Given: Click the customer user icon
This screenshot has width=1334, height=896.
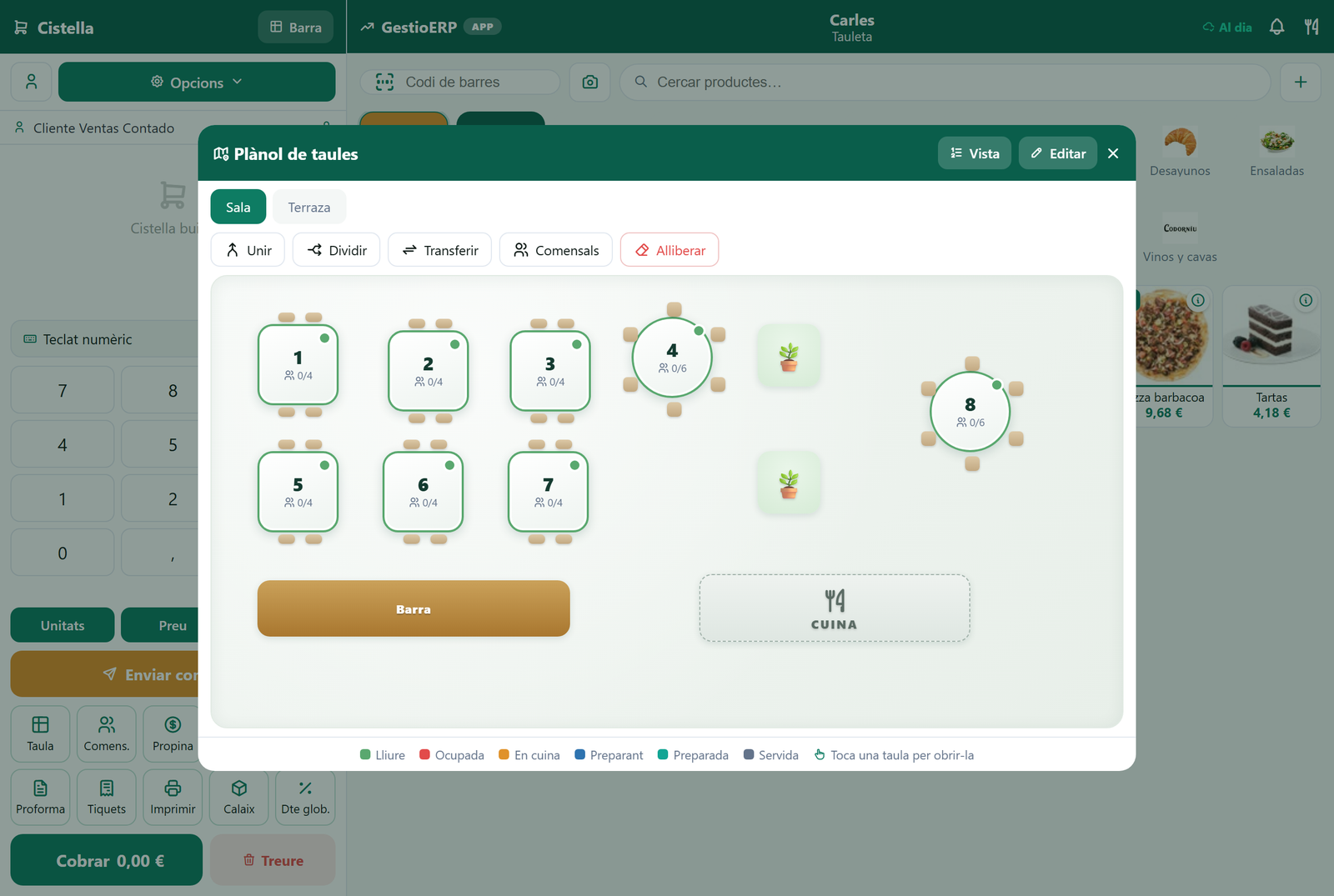Looking at the screenshot, I should [31, 82].
